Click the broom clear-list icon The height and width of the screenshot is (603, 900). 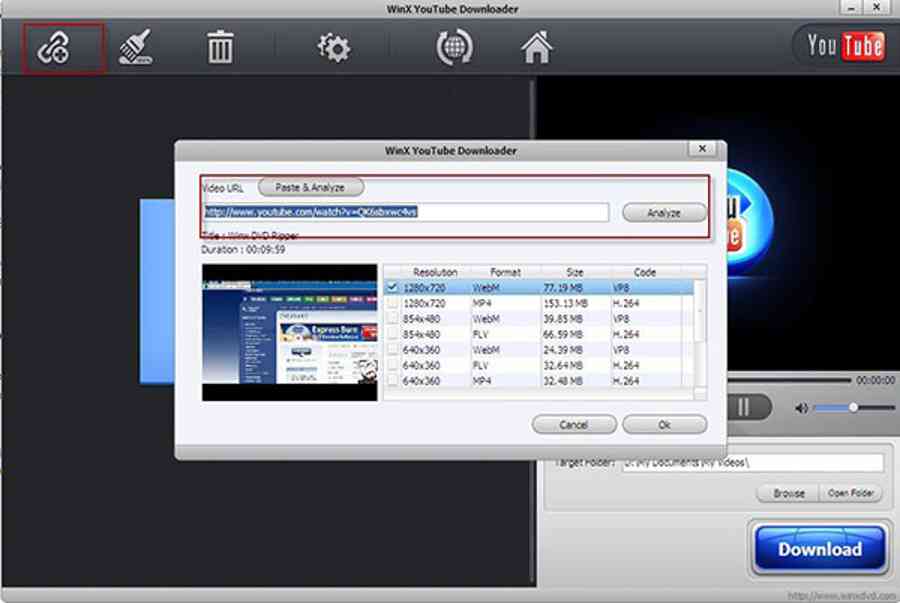coord(135,48)
